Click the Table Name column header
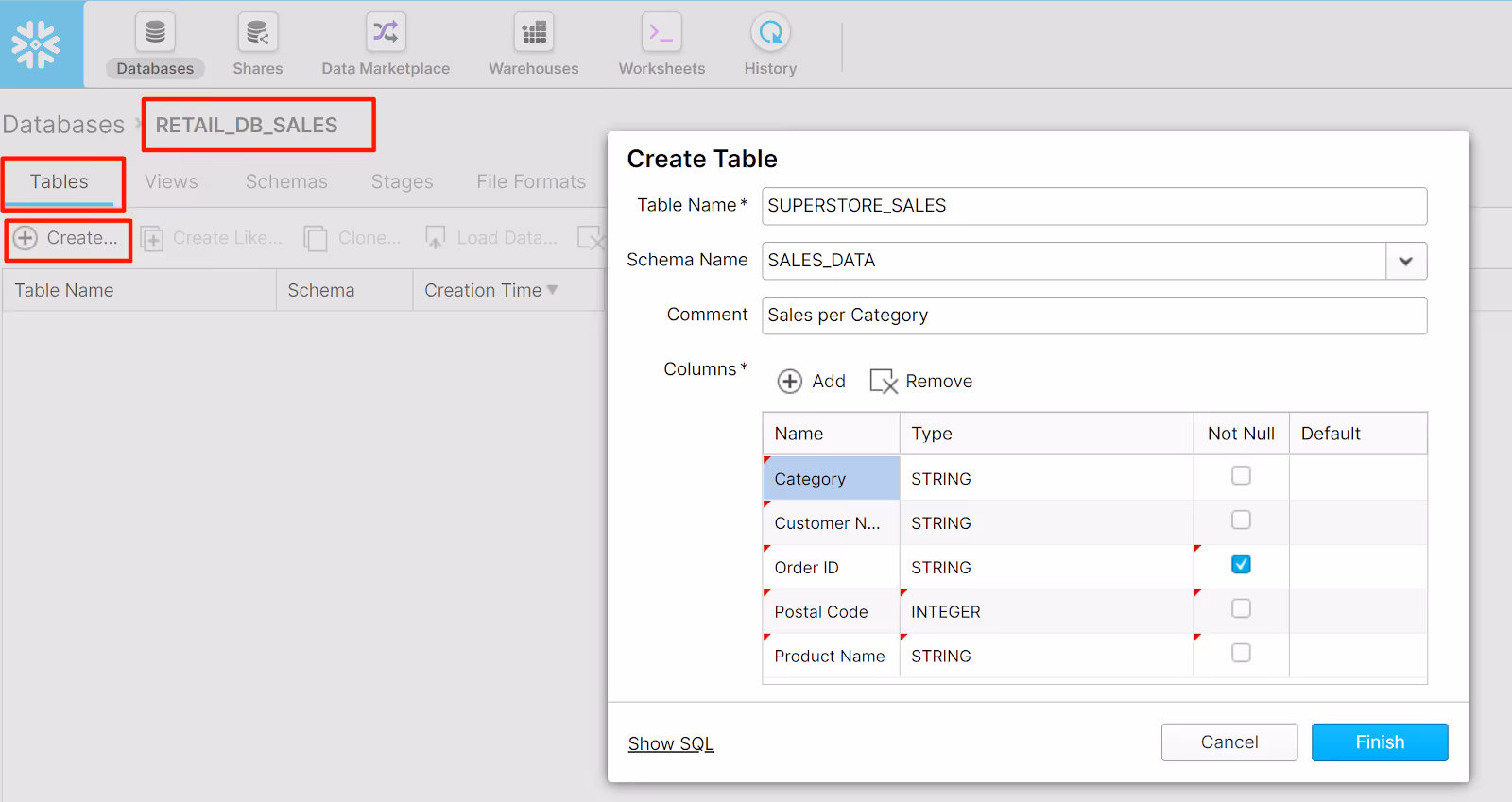1512x802 pixels. point(139,290)
